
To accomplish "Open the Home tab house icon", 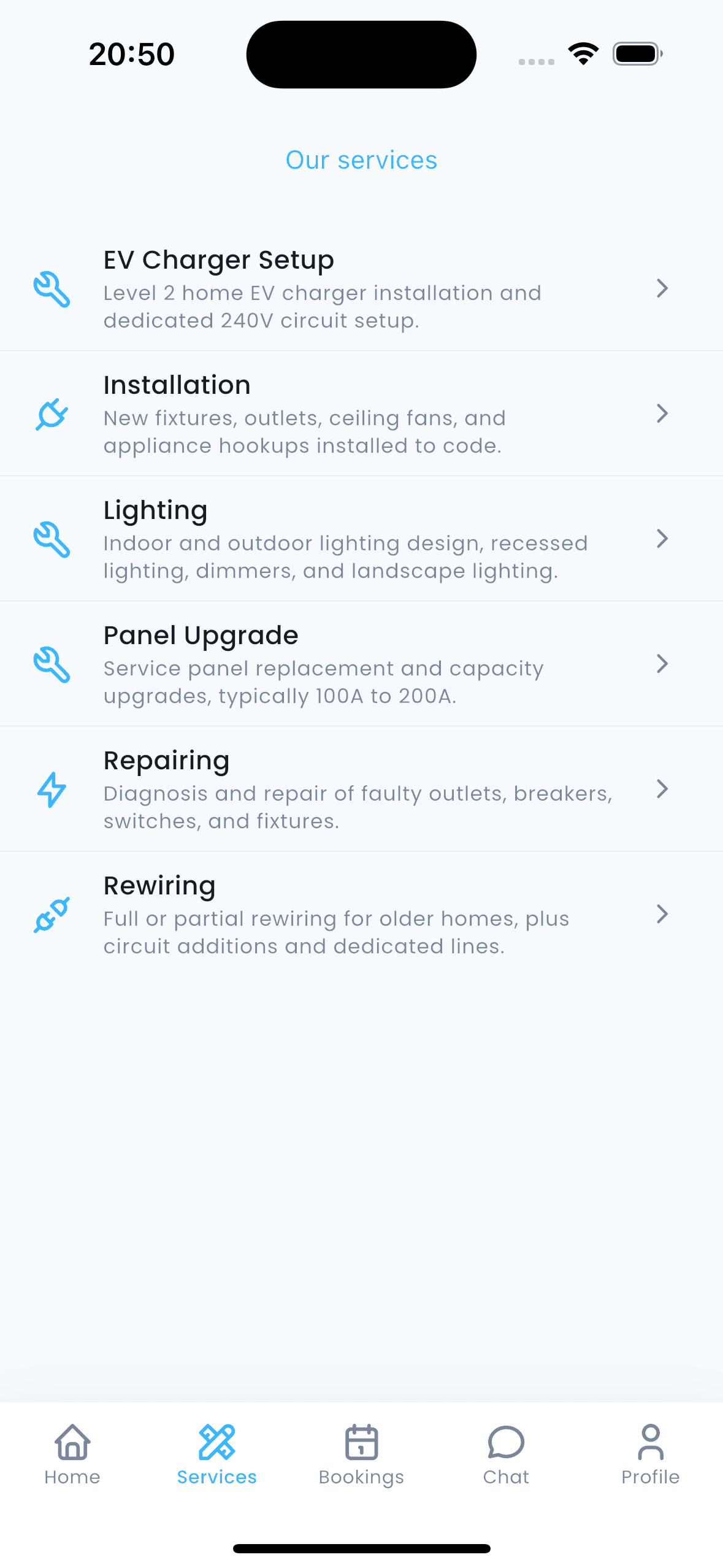I will click(72, 1442).
